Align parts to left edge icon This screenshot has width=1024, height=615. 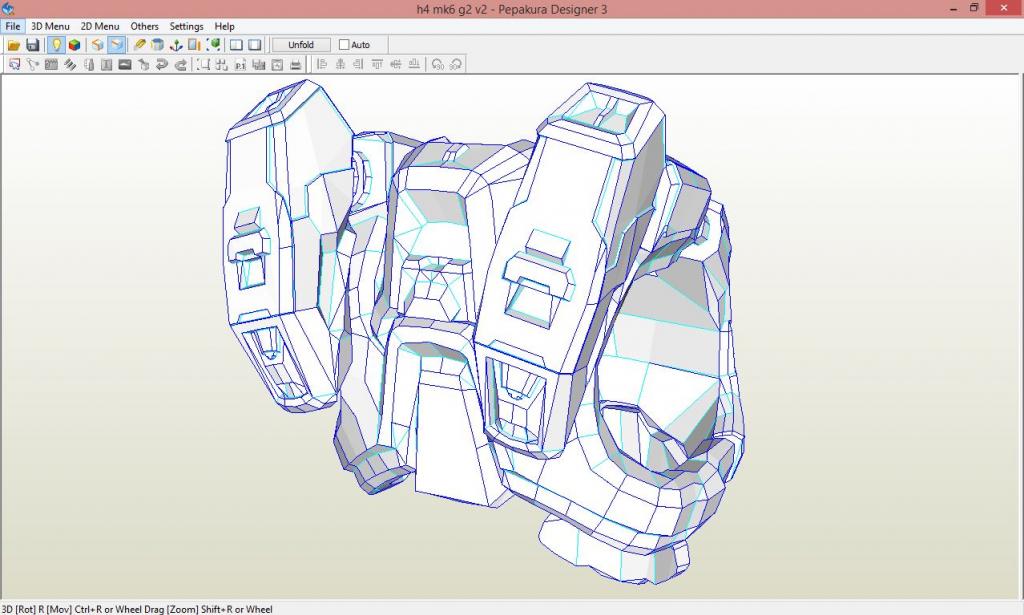(322, 64)
